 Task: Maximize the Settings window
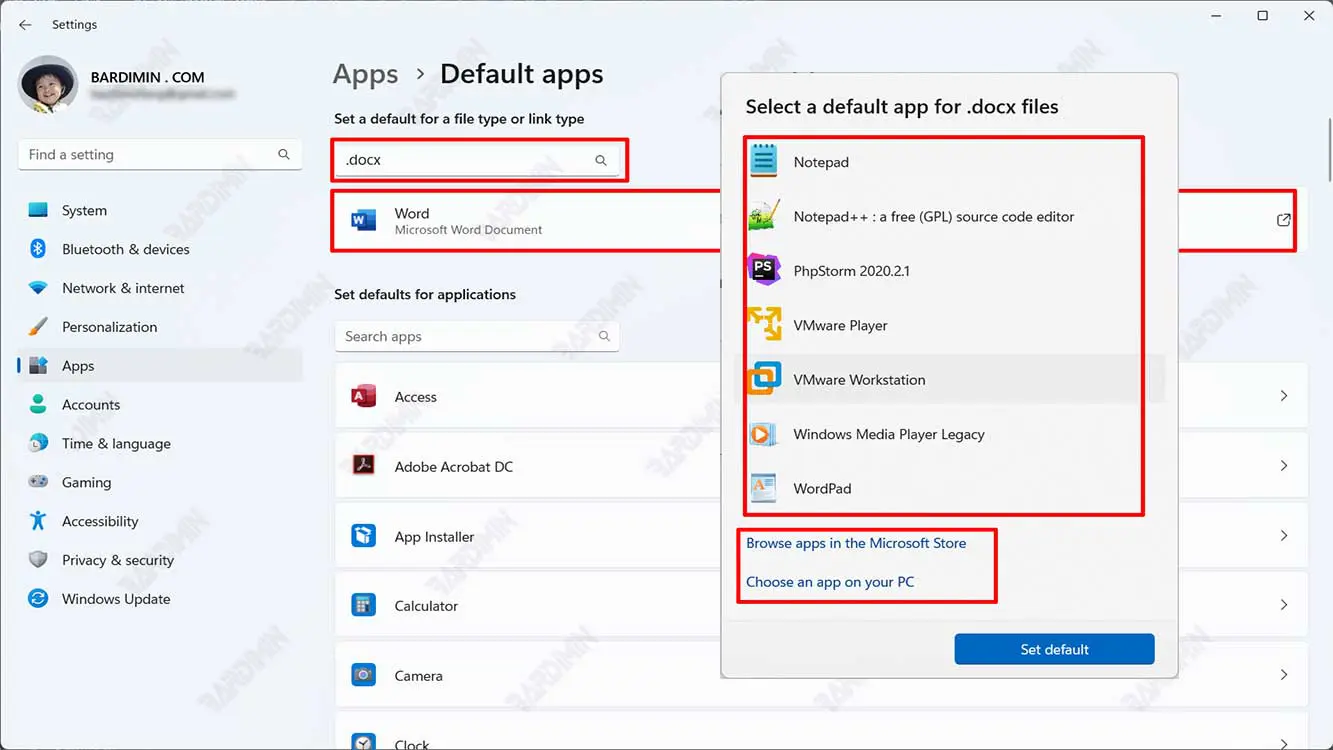click(x=1262, y=16)
